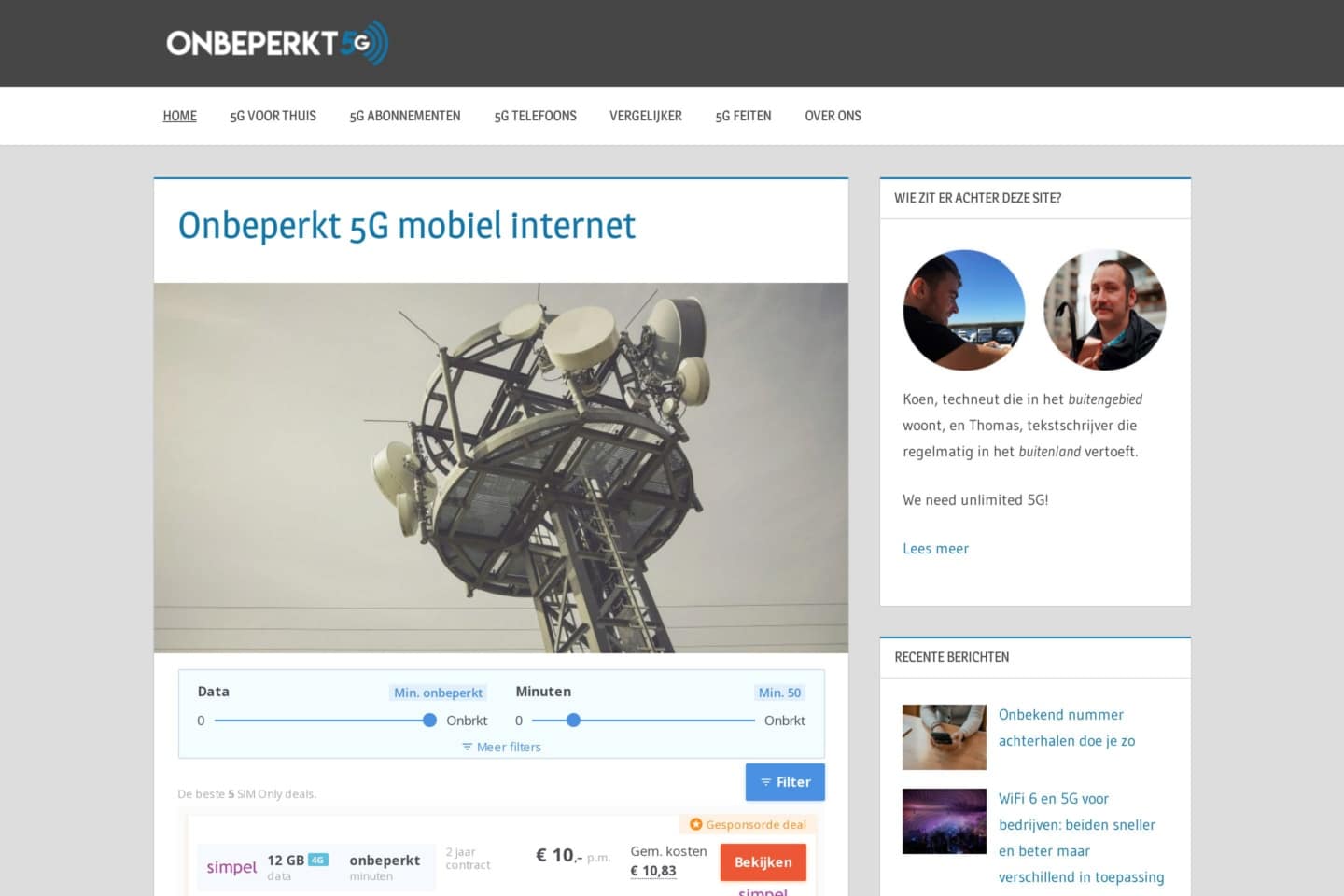Click the phone-in-hand article thumbnail
The width and height of the screenshot is (1344, 896).
tap(945, 737)
